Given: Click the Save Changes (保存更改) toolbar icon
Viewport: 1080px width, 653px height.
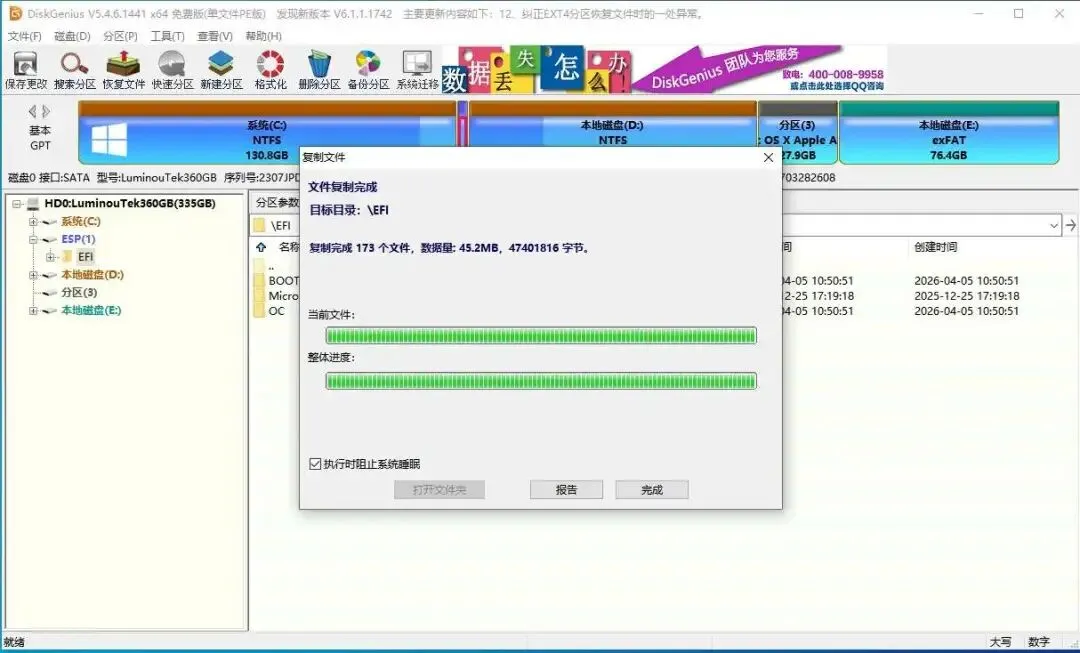Looking at the screenshot, I should click(25, 70).
